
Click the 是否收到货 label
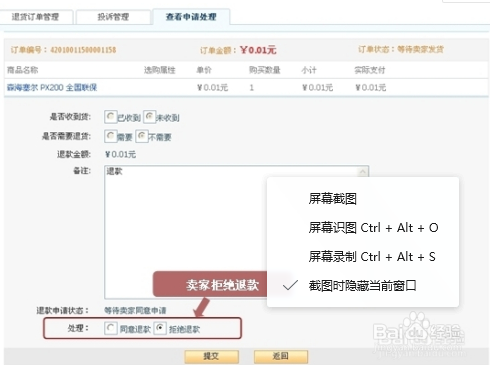pos(70,117)
